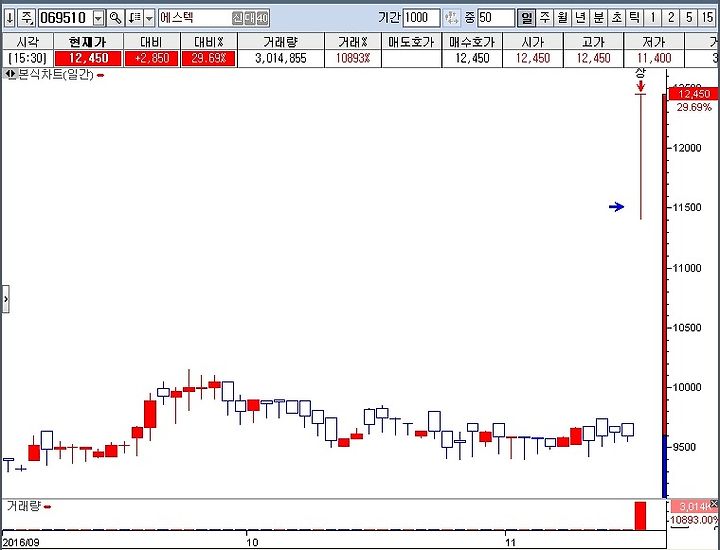Click the 주 market type button
The width and height of the screenshot is (720, 550).
[26, 18]
